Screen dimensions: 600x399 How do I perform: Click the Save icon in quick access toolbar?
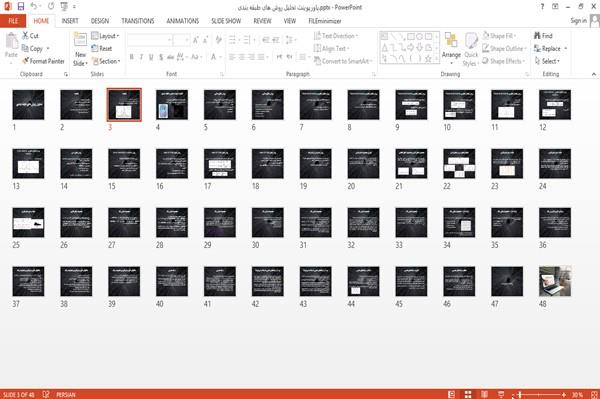pyautogui.click(x=21, y=6)
